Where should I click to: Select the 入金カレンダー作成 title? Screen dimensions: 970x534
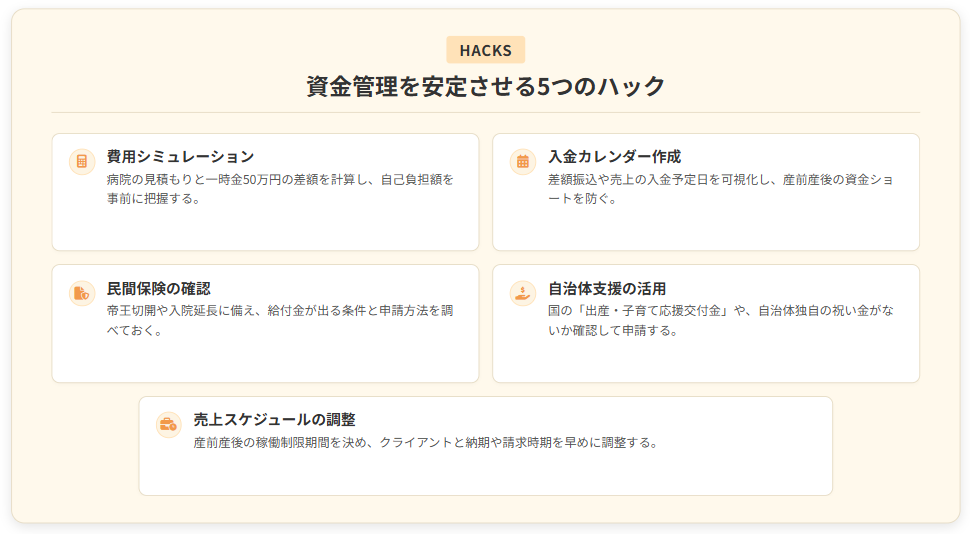[x=614, y=157]
